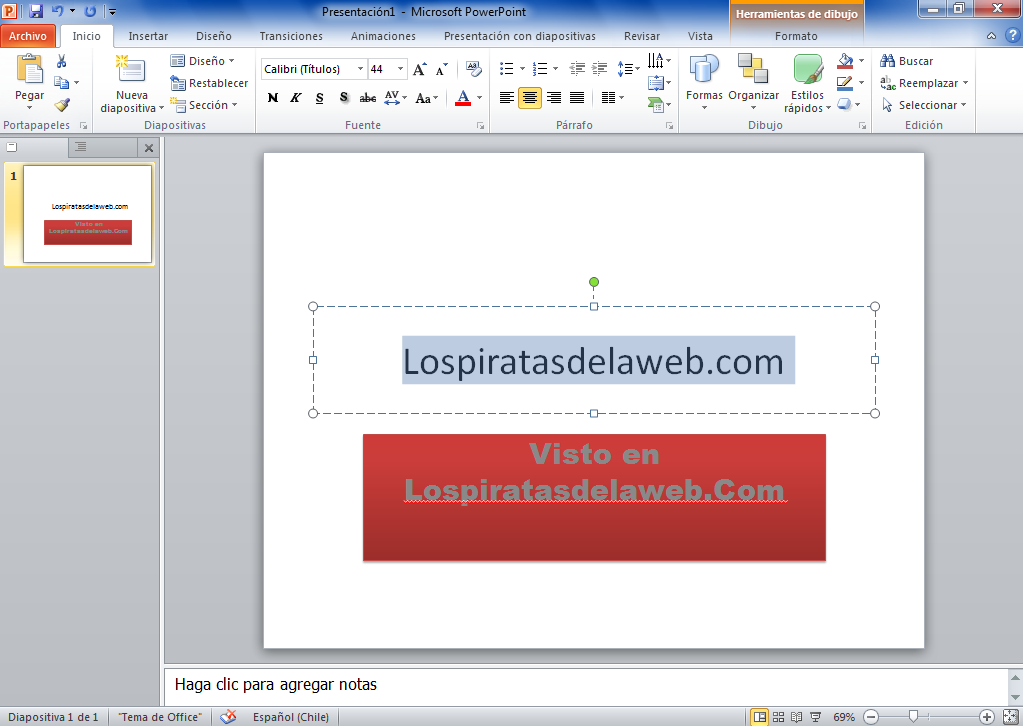1023x726 pixels.
Task: Click the Redo icon in title bar
Action: (91, 11)
